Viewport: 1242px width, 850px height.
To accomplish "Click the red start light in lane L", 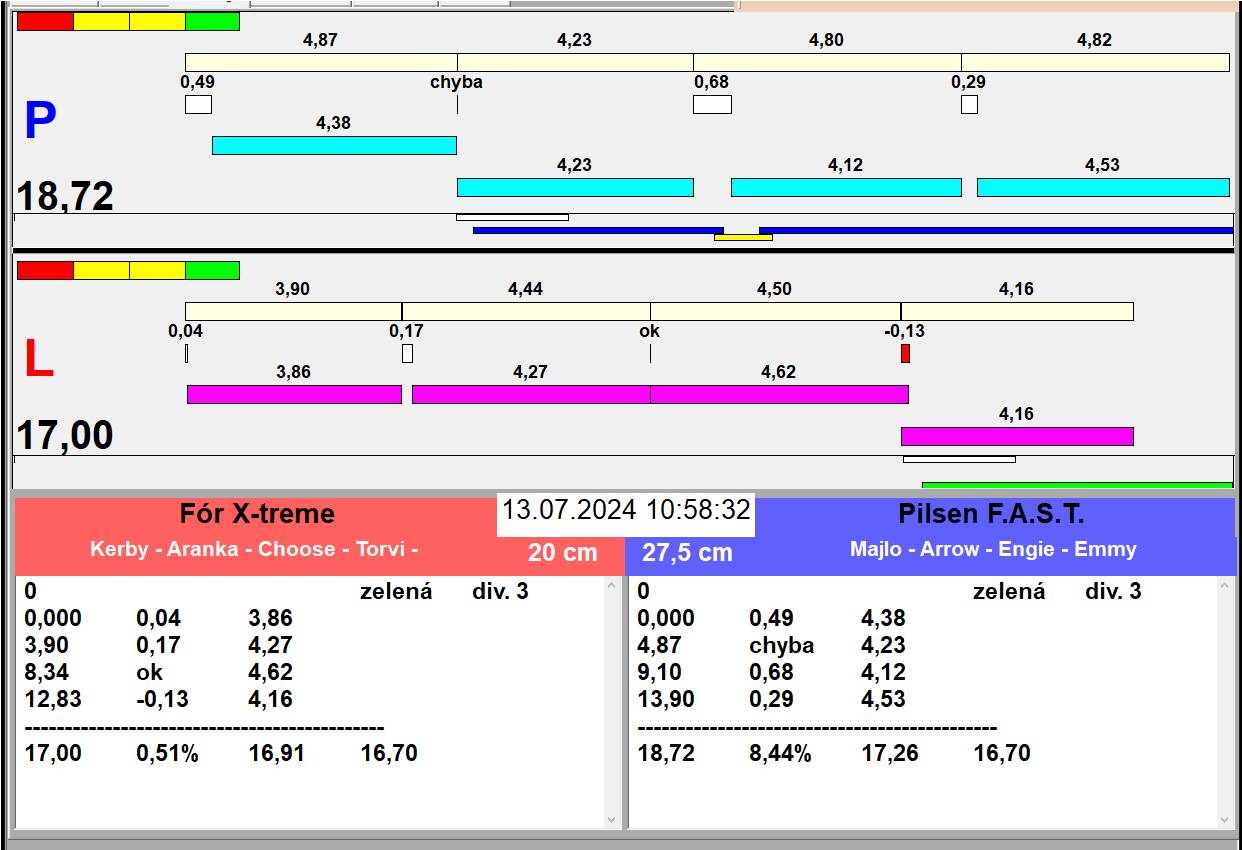I will (x=45, y=270).
